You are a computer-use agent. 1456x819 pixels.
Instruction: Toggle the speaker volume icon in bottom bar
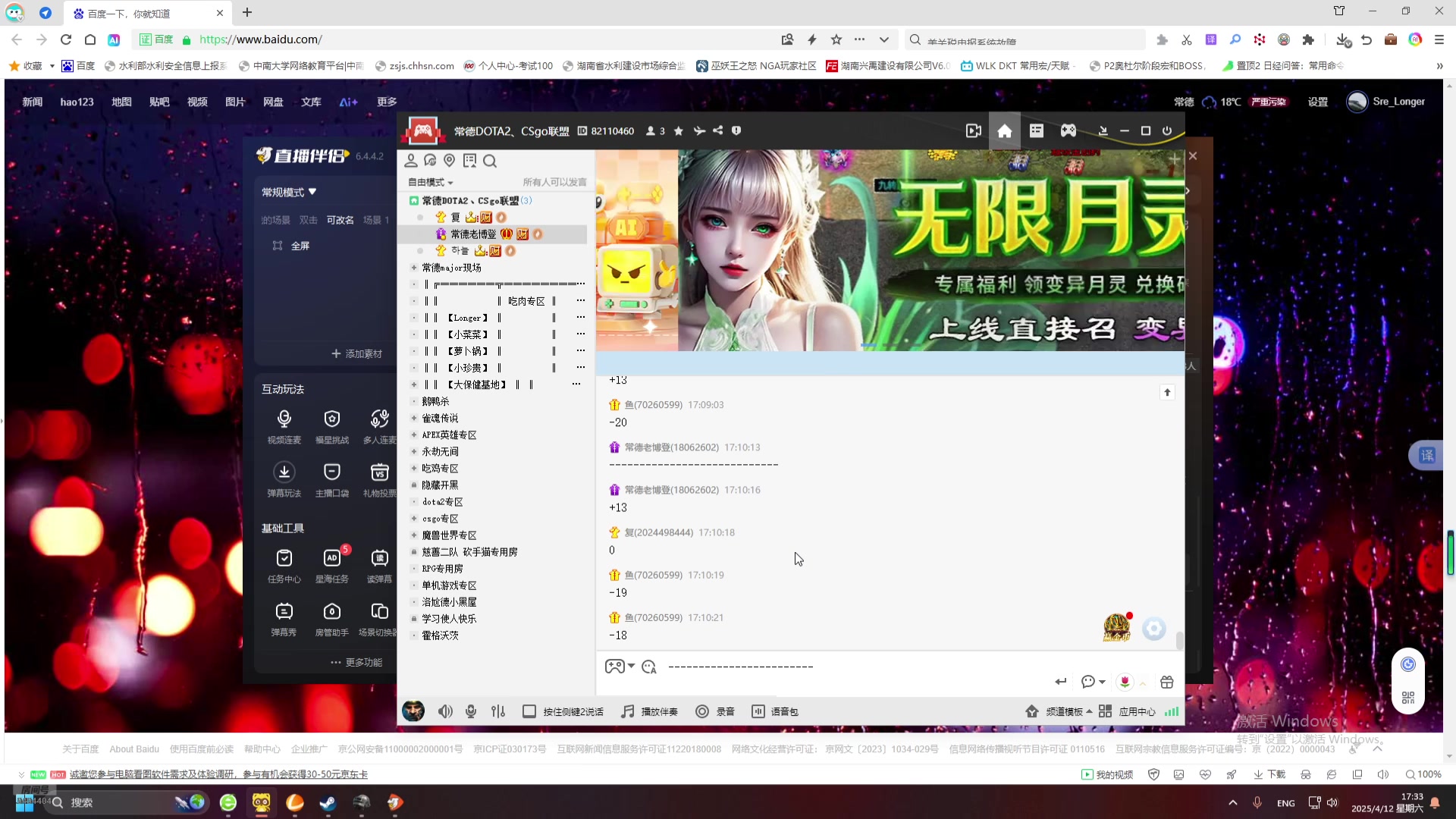tap(445, 711)
